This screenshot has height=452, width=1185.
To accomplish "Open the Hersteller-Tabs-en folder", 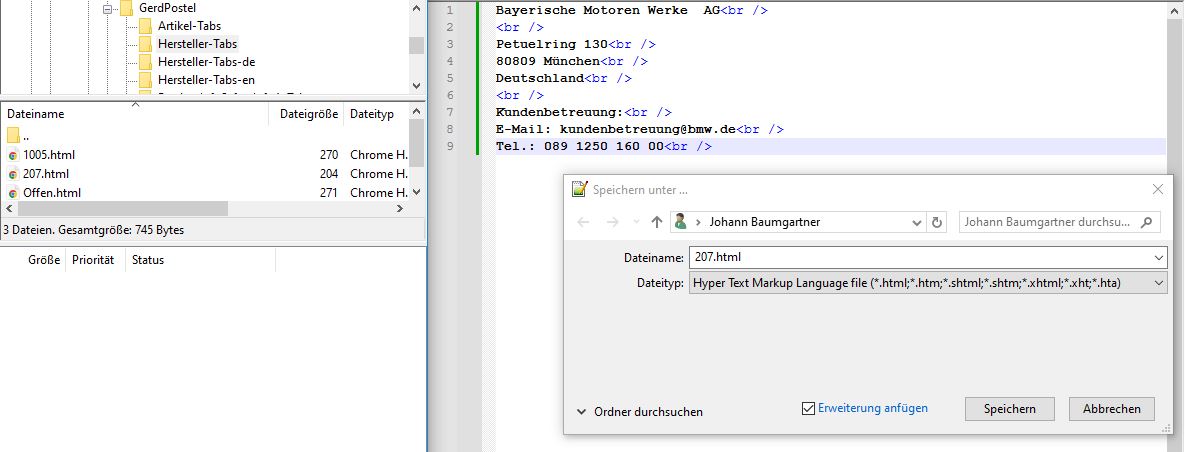I will point(206,80).
